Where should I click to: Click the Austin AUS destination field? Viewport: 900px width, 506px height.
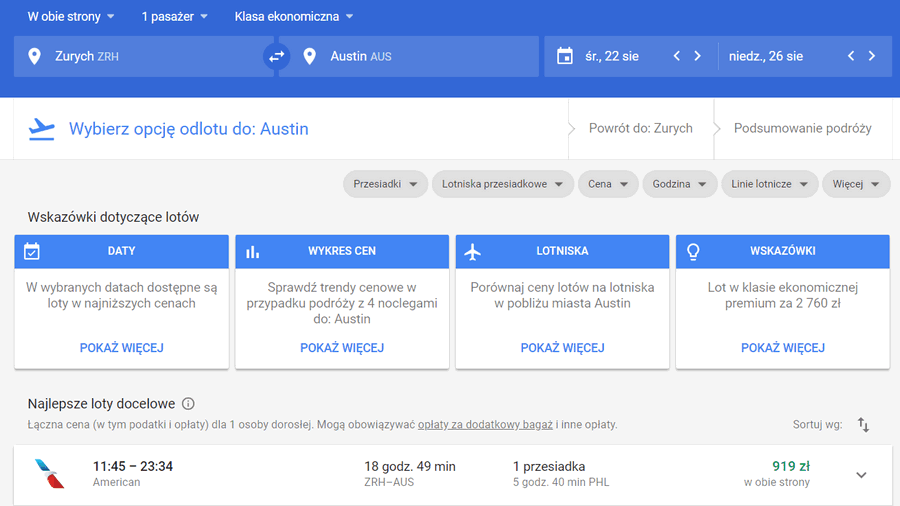(409, 56)
